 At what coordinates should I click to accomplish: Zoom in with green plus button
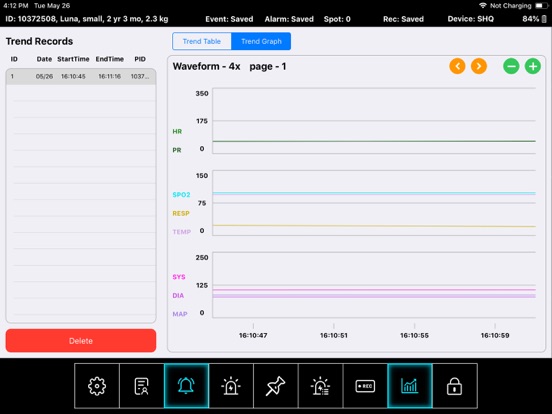533,66
